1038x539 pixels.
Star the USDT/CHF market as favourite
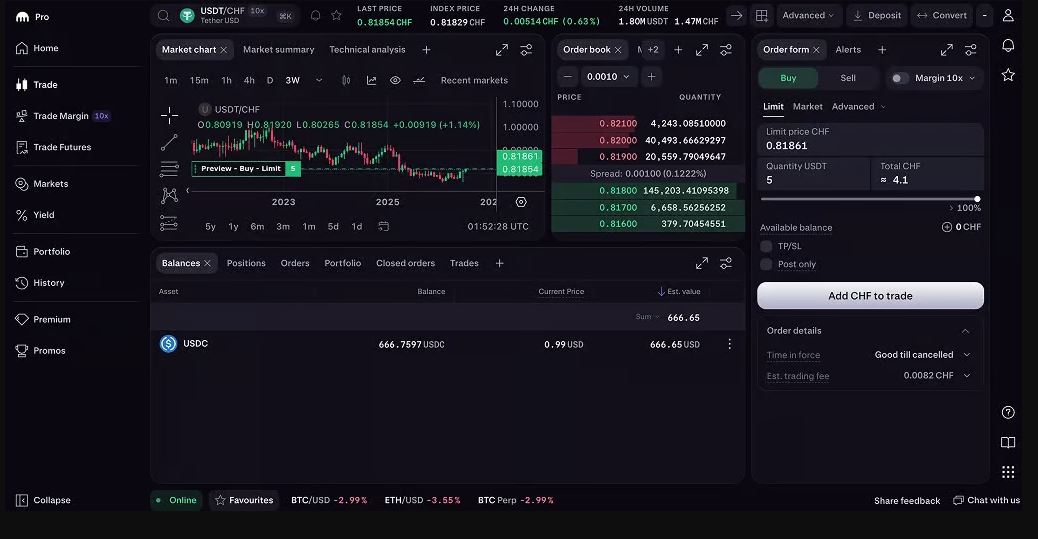(336, 15)
